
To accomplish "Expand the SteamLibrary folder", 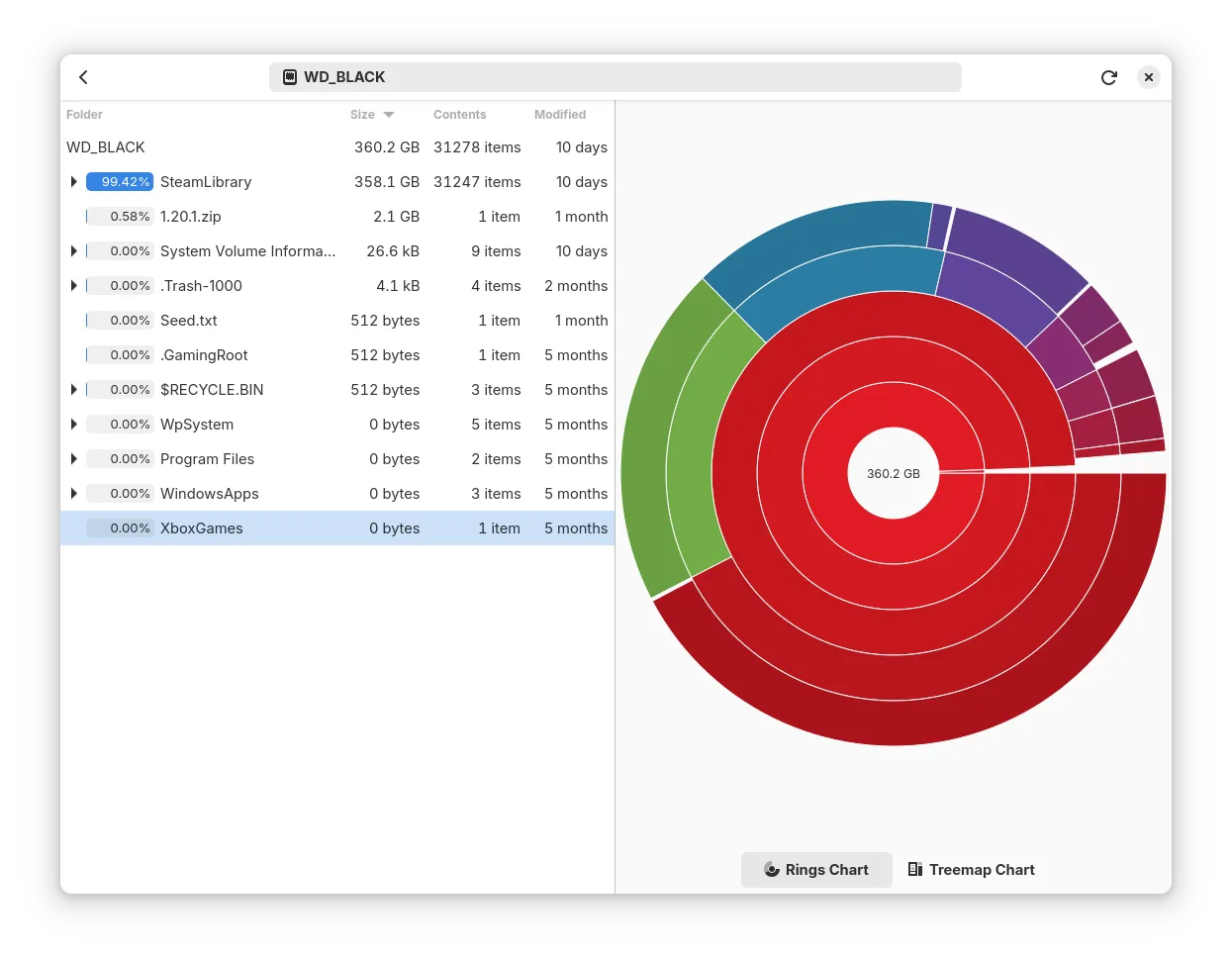I will 74,182.
